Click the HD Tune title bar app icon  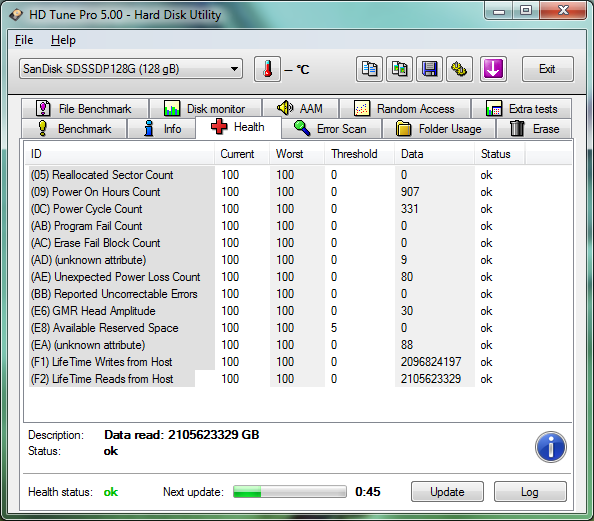(x=16, y=15)
